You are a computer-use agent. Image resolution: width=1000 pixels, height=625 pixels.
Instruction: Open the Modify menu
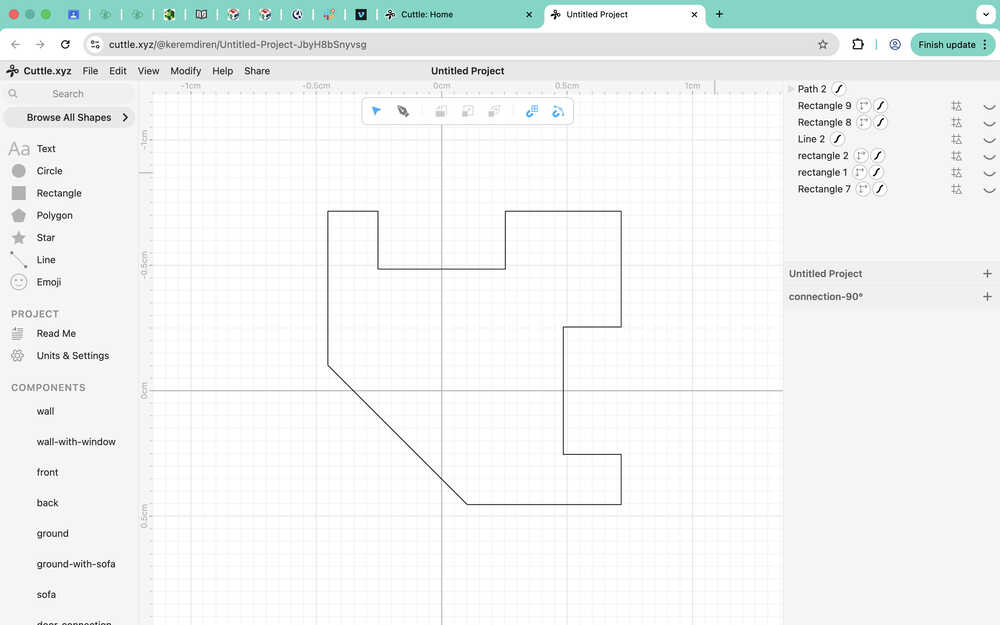pyautogui.click(x=185, y=71)
